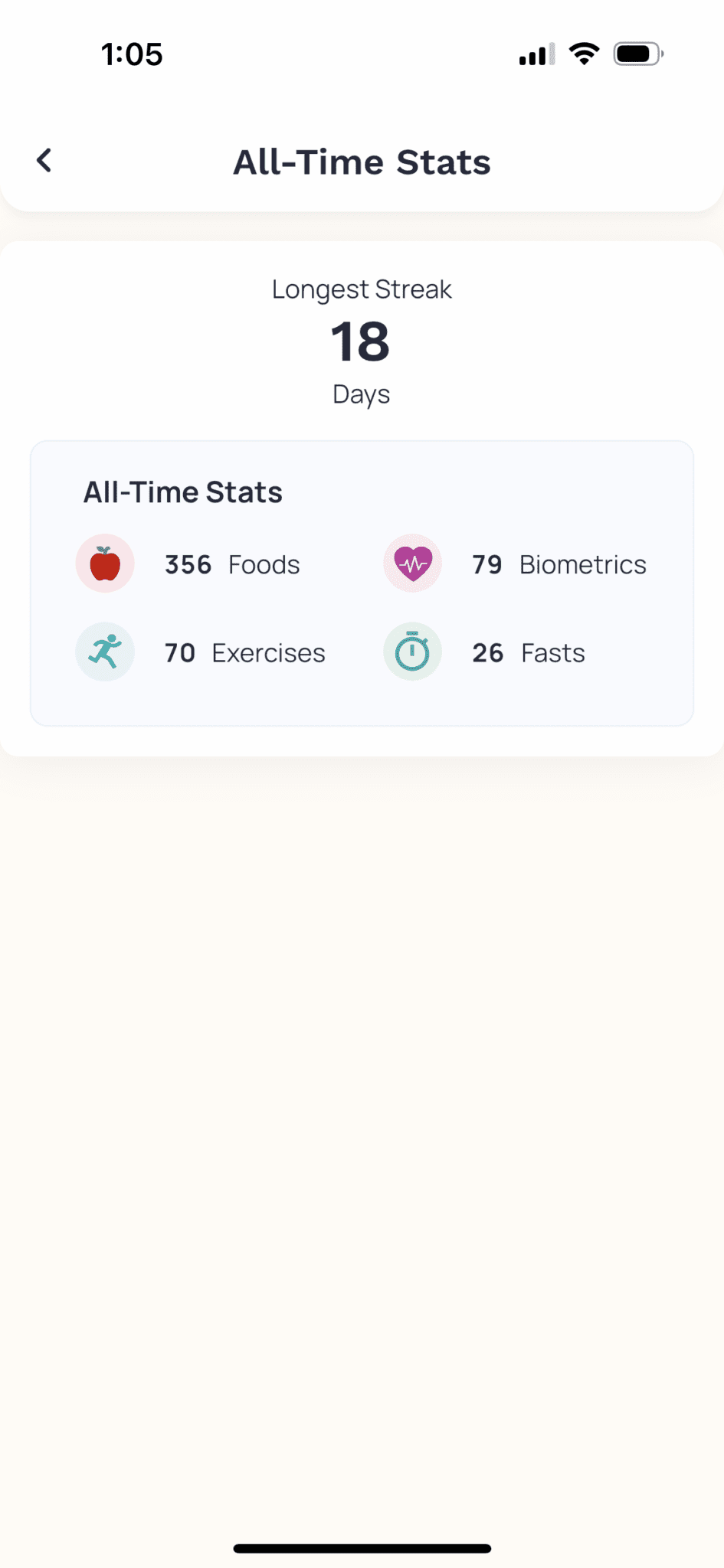The height and width of the screenshot is (1568, 724).
Task: Tap the back chevron arrow
Action: point(44,161)
